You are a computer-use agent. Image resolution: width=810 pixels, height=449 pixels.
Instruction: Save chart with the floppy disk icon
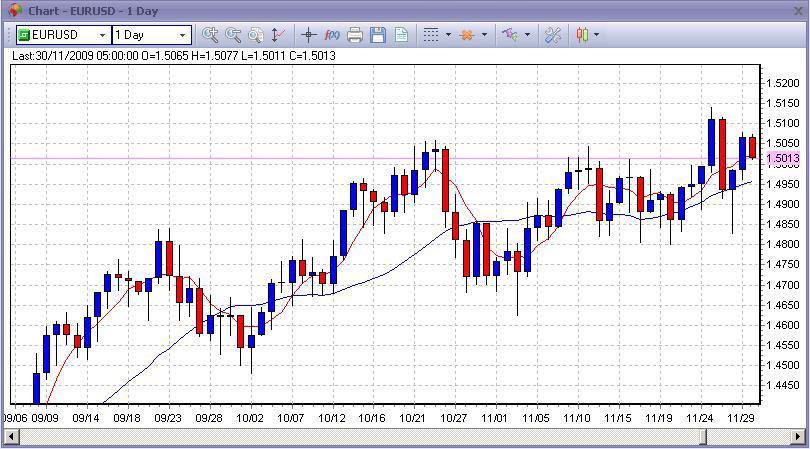pyautogui.click(x=378, y=35)
